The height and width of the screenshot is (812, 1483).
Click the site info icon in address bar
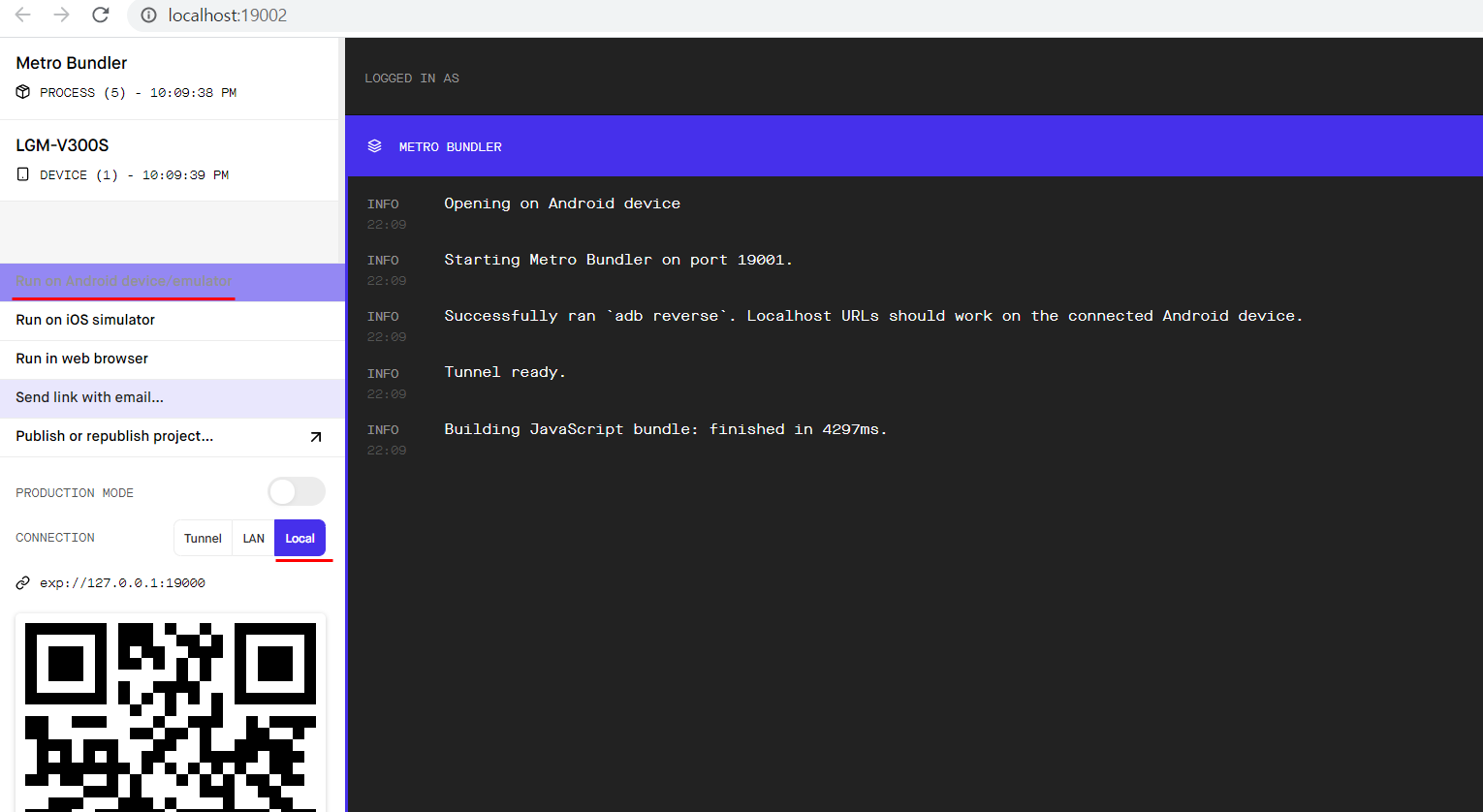tap(148, 16)
